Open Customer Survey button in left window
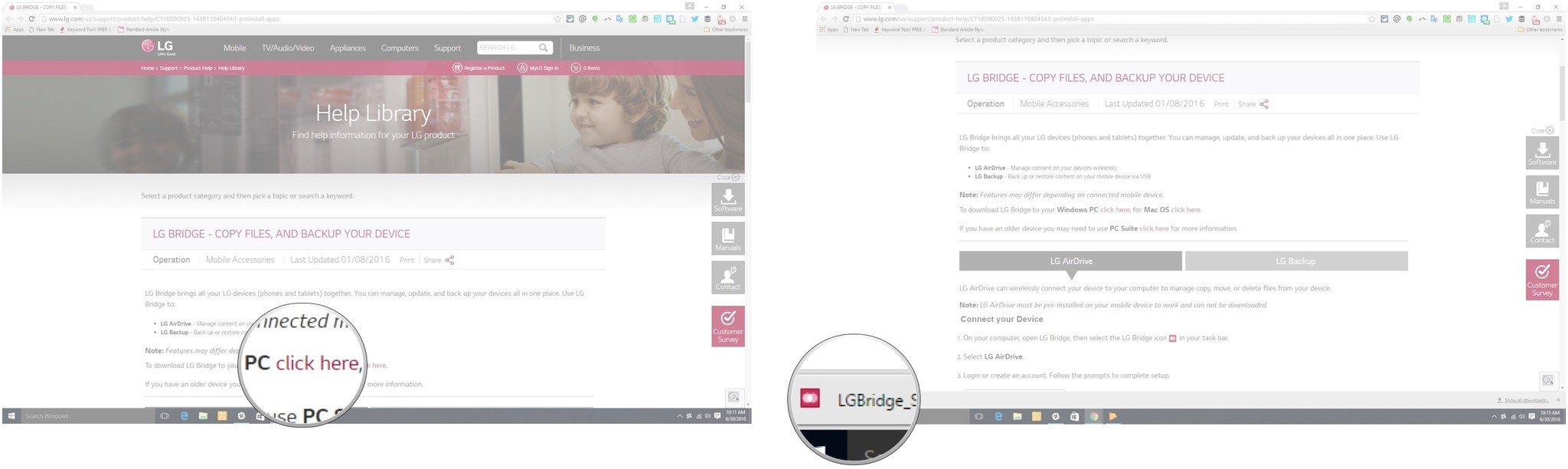The image size is (1568, 469). coord(728,326)
